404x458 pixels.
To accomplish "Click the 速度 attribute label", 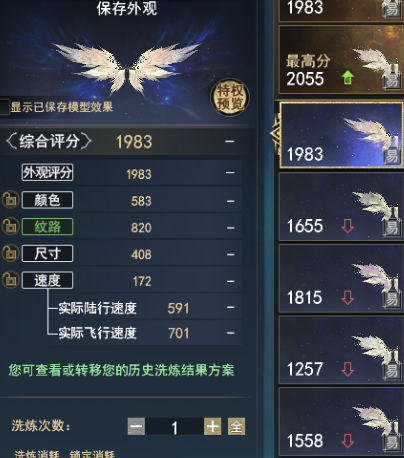I will coord(47,280).
